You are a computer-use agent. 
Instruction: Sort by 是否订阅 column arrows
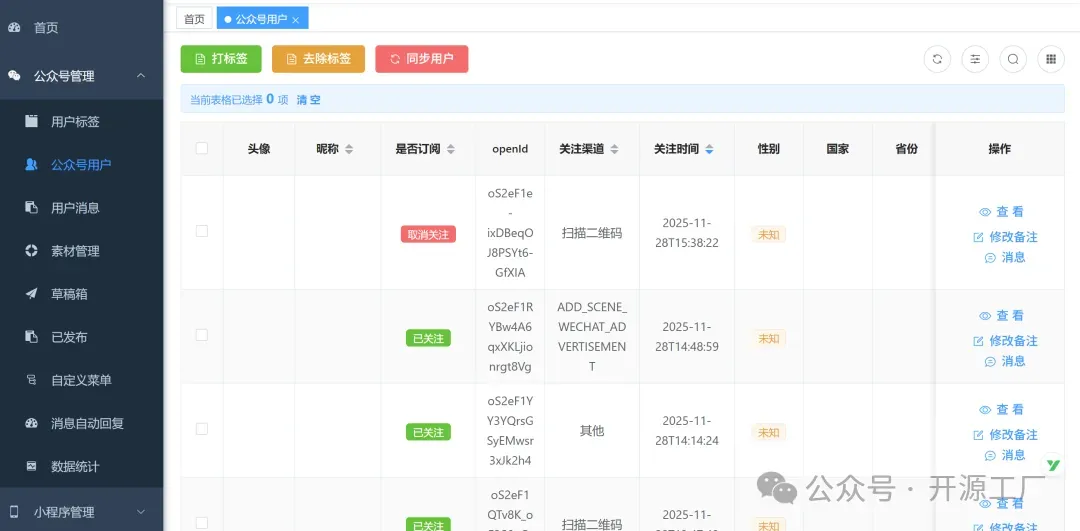coord(451,149)
